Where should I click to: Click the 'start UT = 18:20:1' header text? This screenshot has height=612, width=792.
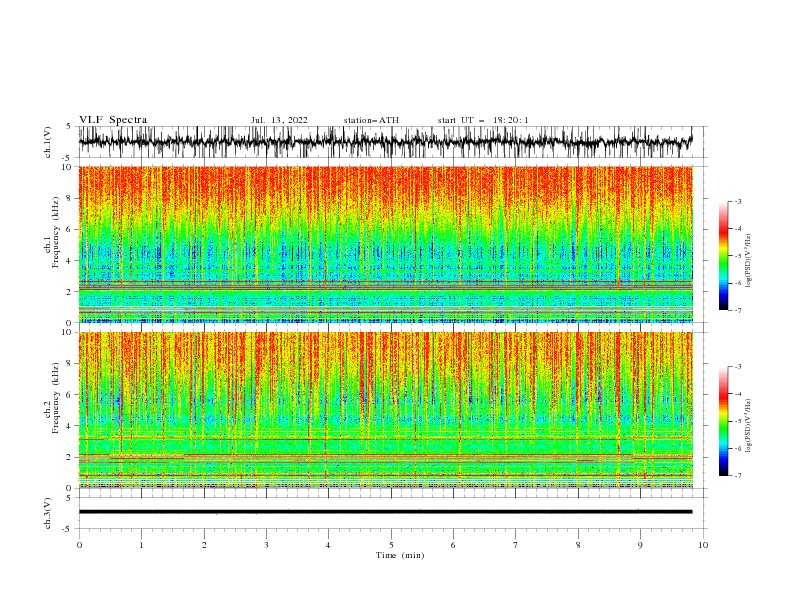(483, 120)
